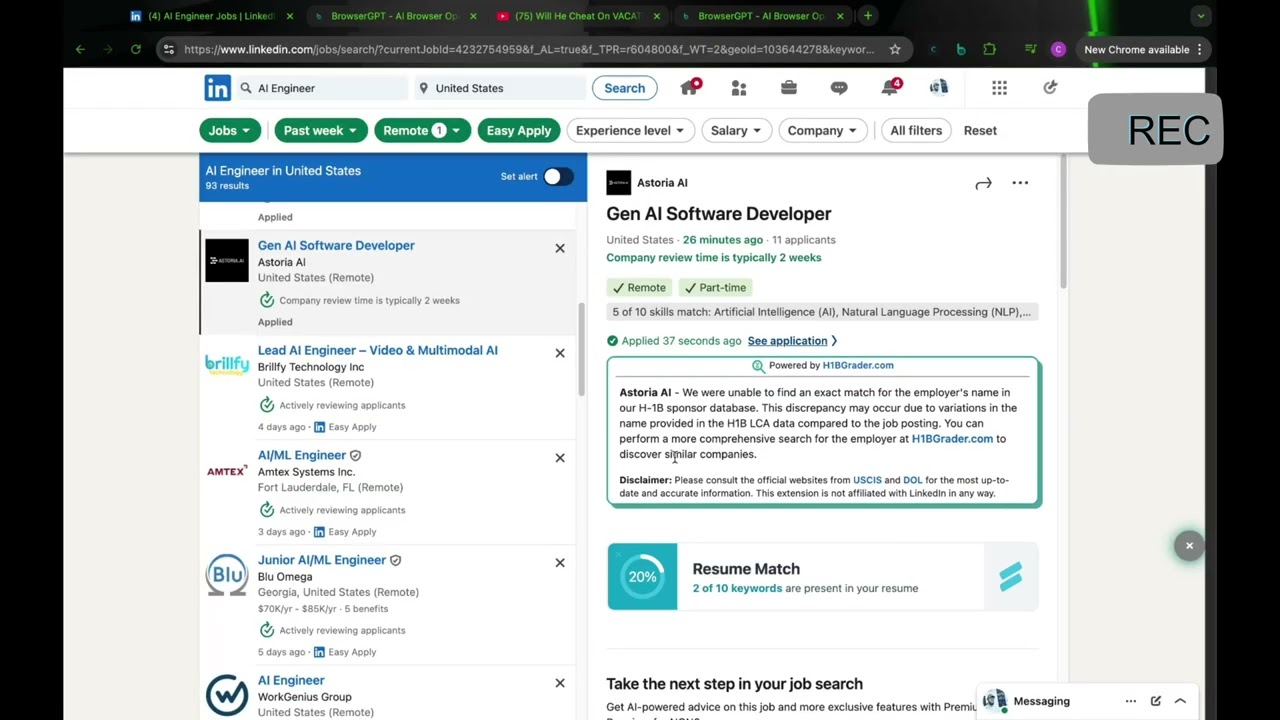Toggle the Set alert switch
Screen dimensions: 1280x720
558,176
